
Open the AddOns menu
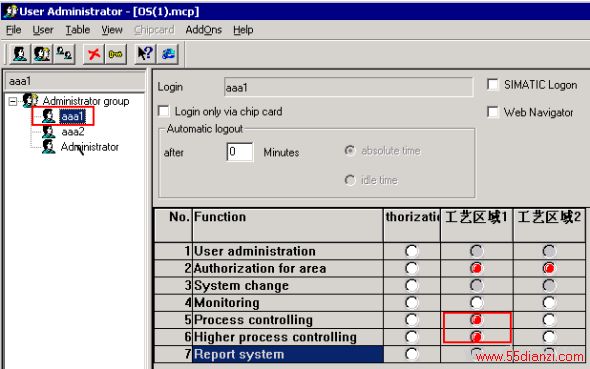204,30
